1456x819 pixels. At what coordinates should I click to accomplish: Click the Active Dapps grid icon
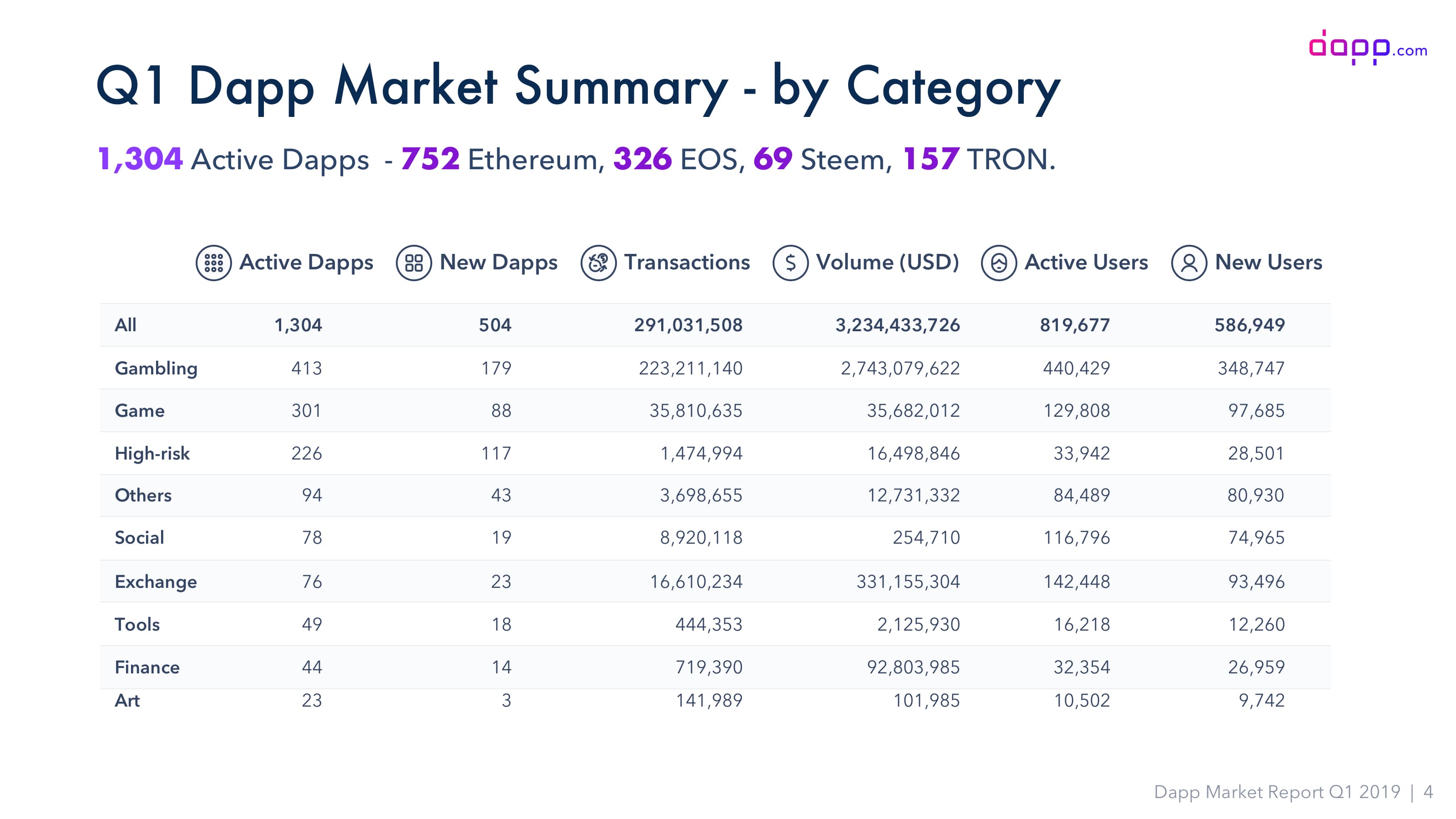coord(214,263)
